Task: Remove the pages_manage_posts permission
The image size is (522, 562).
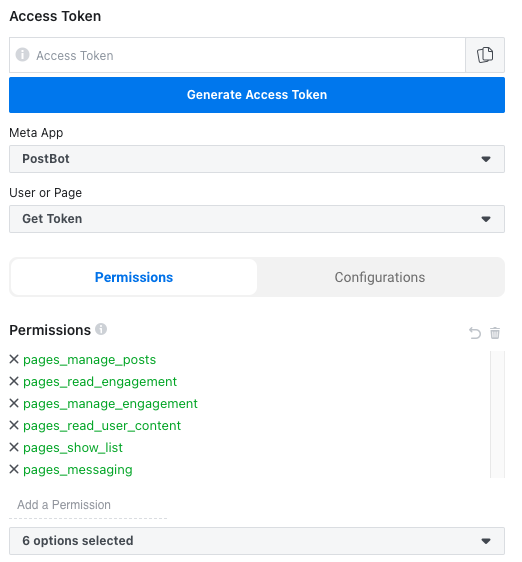Action: (x=14, y=359)
